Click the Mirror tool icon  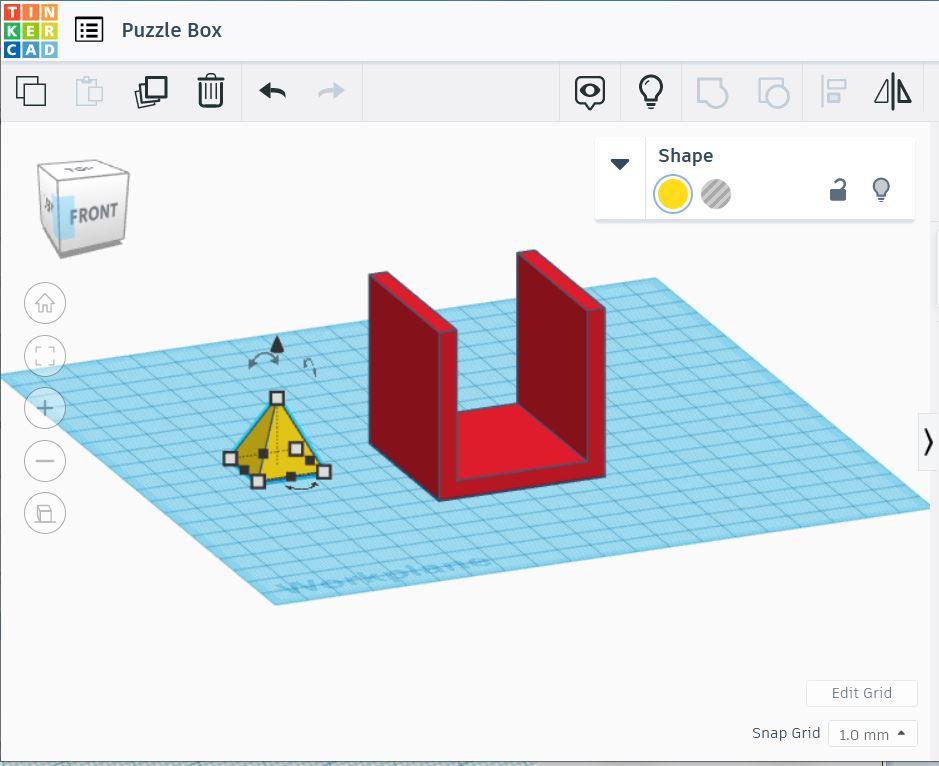click(893, 92)
